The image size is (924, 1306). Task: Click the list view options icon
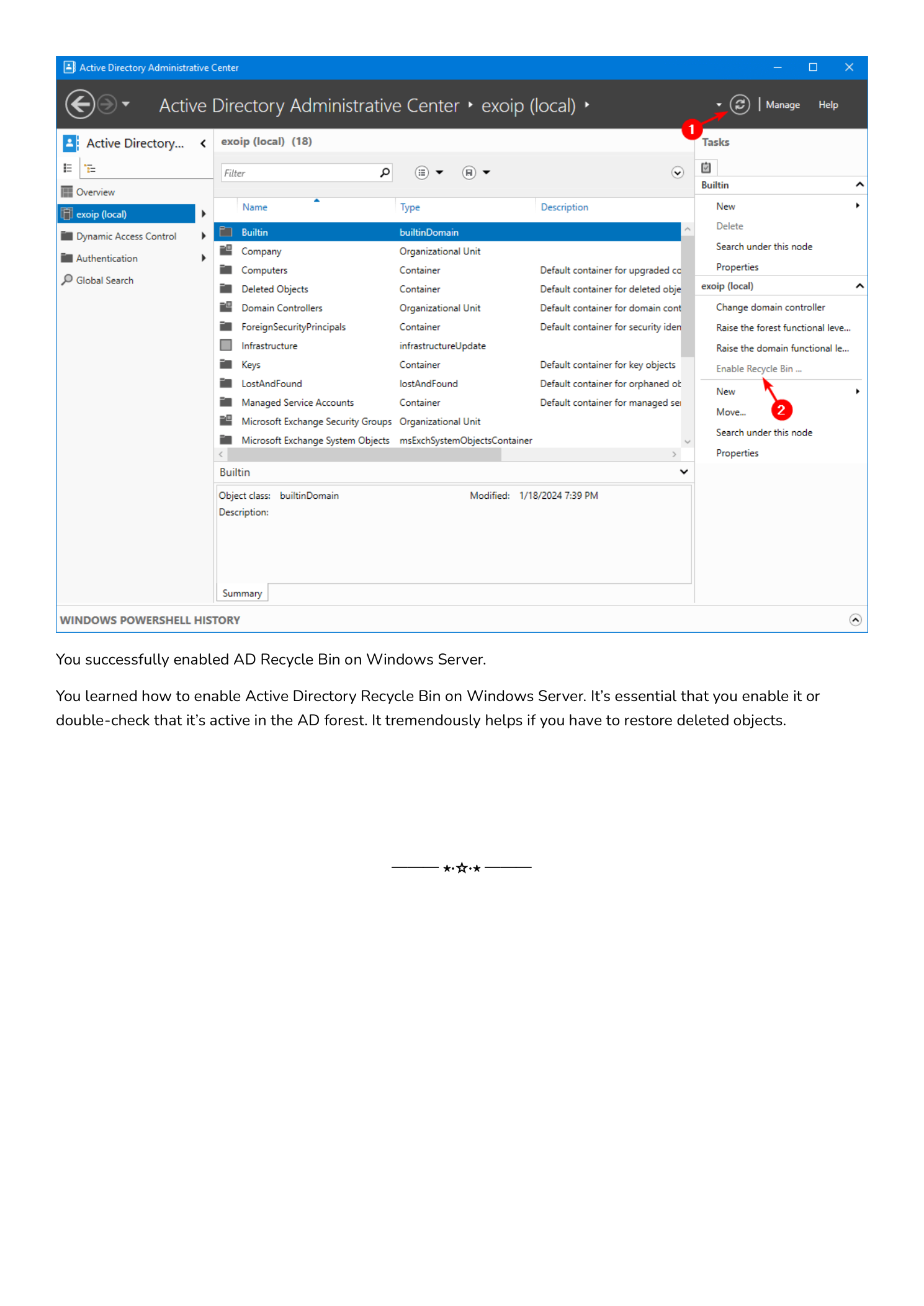tap(422, 172)
